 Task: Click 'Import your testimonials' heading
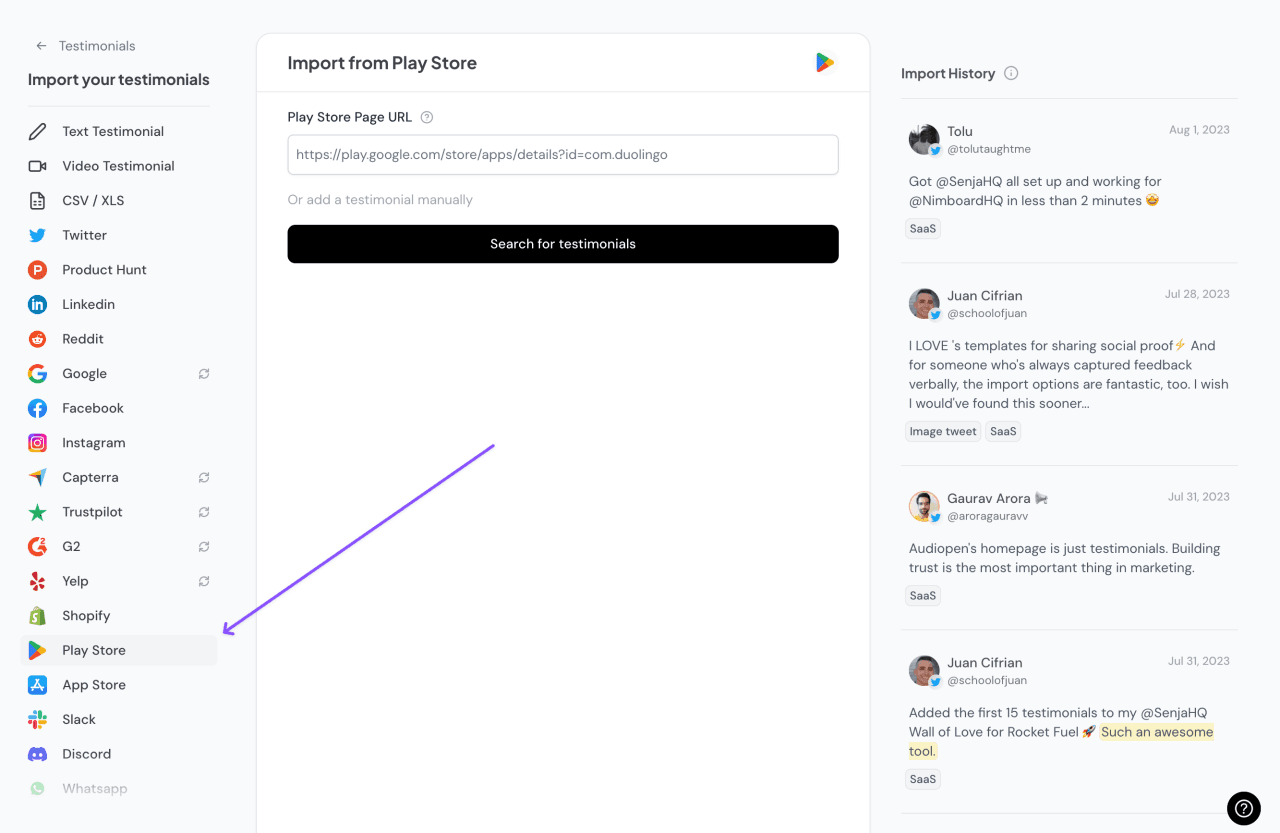pyautogui.click(x=119, y=80)
